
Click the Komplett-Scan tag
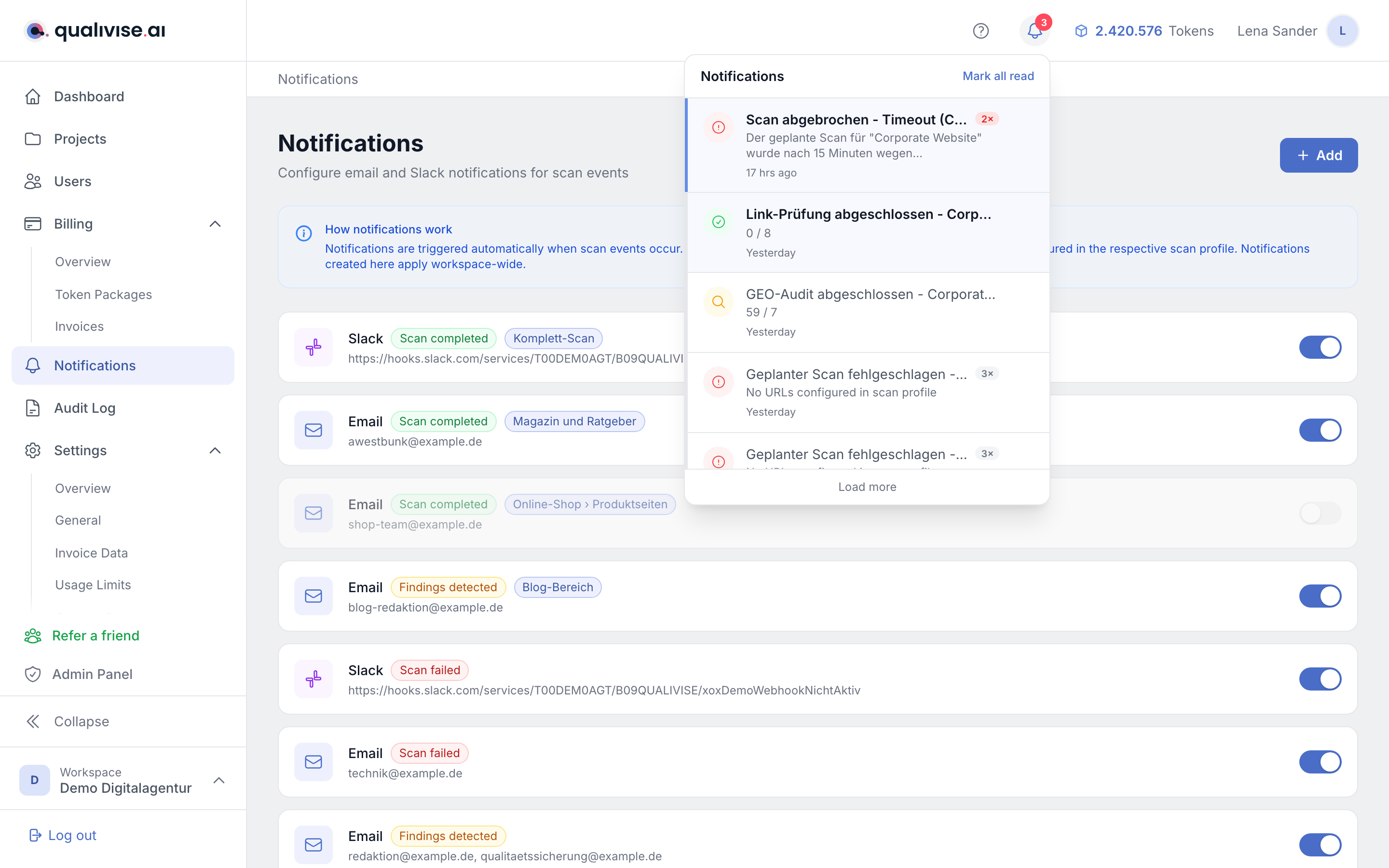[x=553, y=339]
